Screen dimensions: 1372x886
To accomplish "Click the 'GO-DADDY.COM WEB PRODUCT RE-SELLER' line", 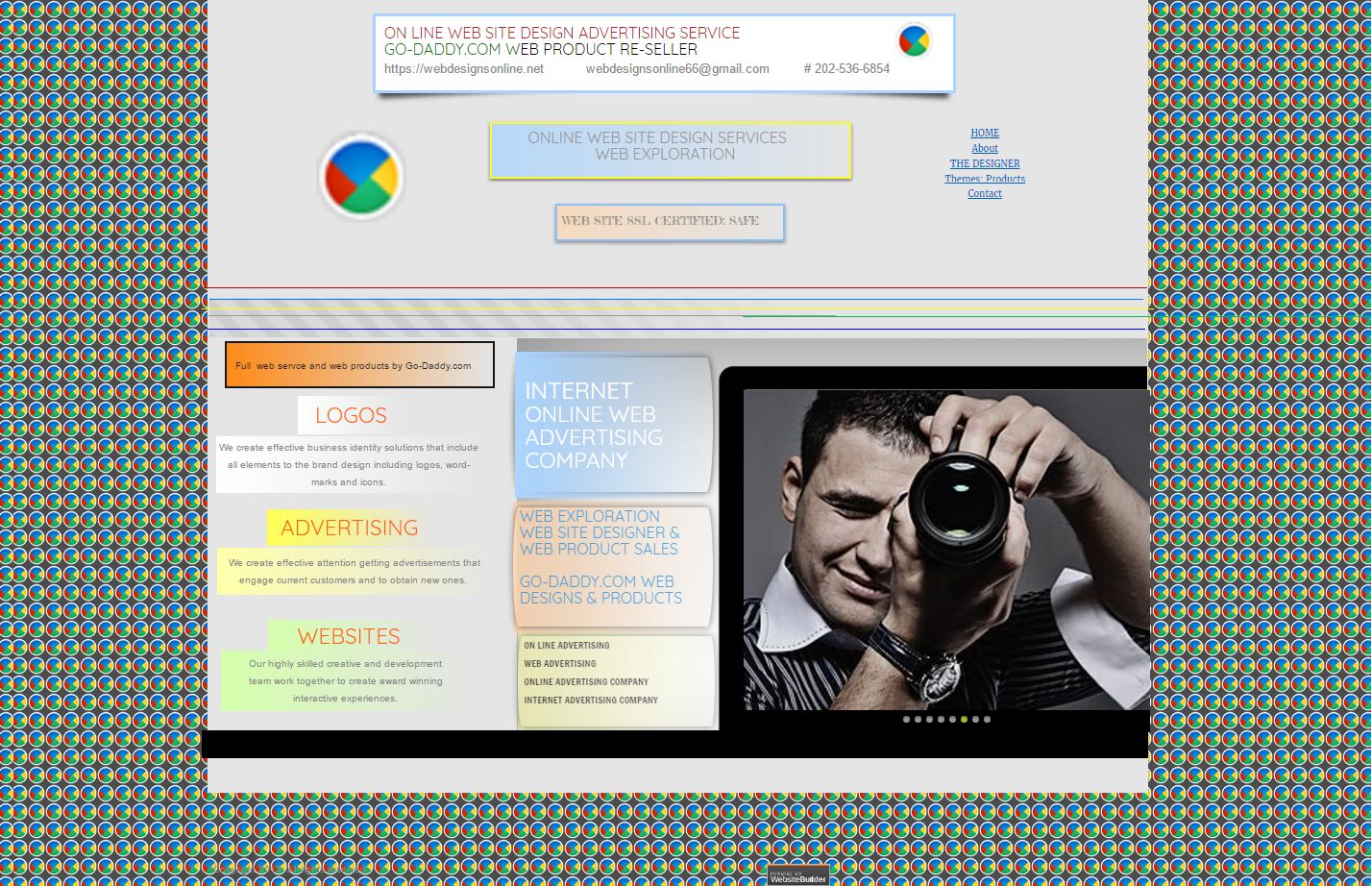I will [541, 49].
